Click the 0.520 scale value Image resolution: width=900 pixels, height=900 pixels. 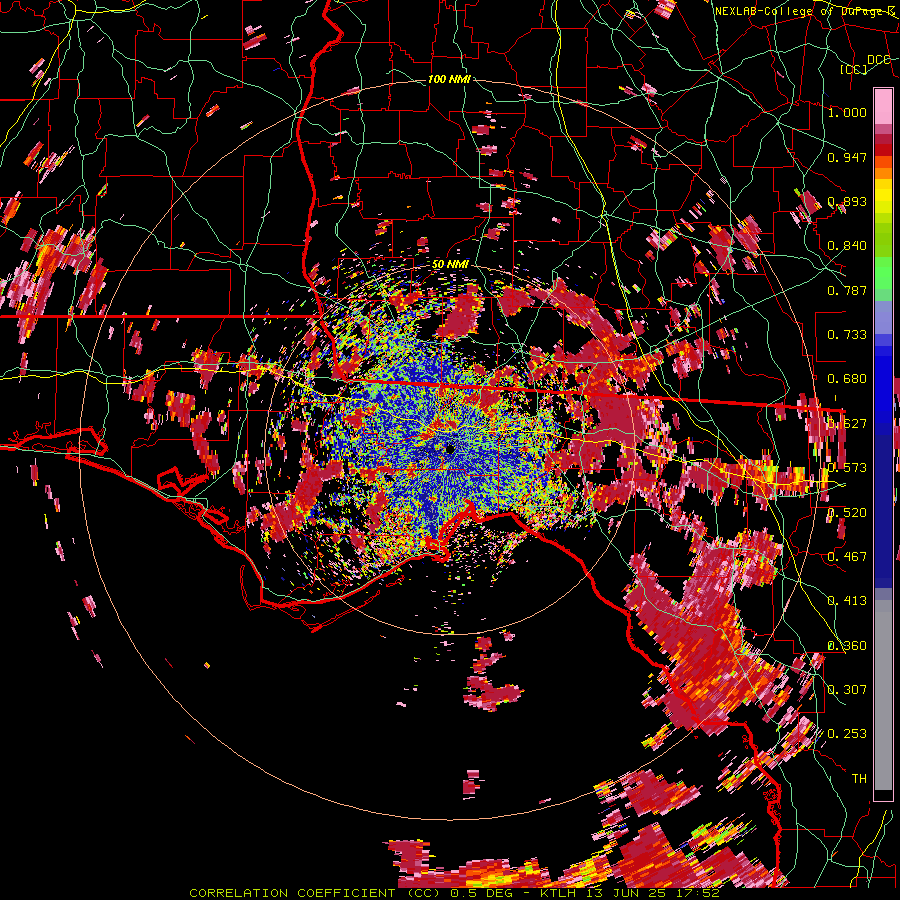click(847, 513)
